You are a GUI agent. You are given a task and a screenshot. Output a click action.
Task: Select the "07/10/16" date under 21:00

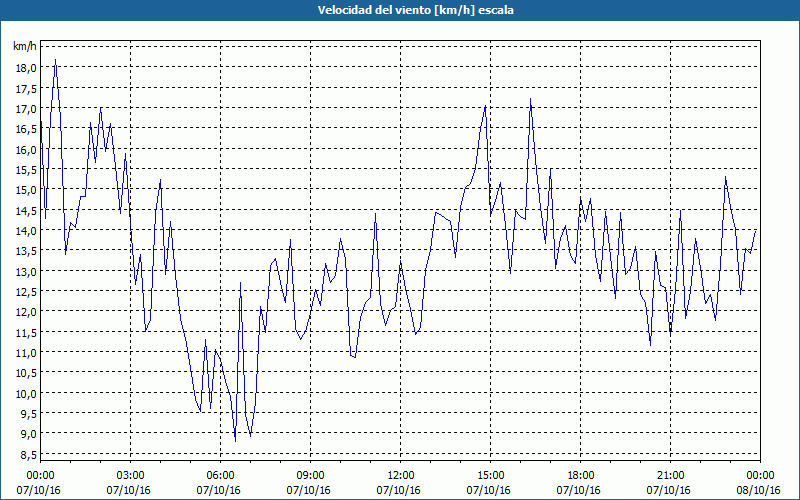click(x=669, y=490)
